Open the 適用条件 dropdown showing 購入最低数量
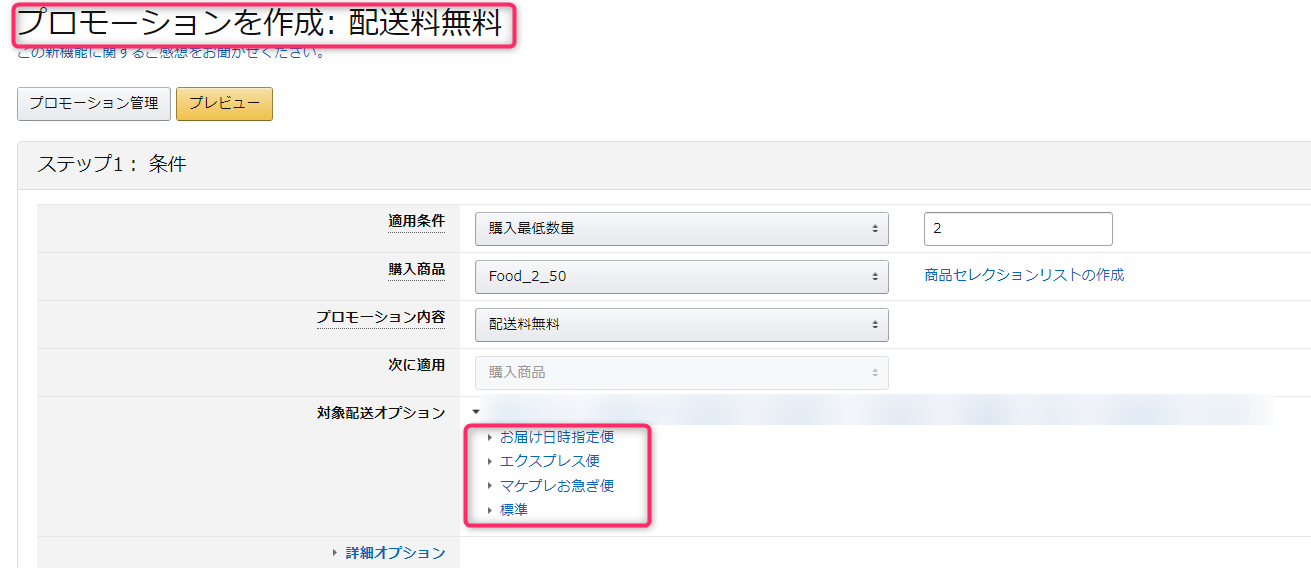 pos(681,228)
